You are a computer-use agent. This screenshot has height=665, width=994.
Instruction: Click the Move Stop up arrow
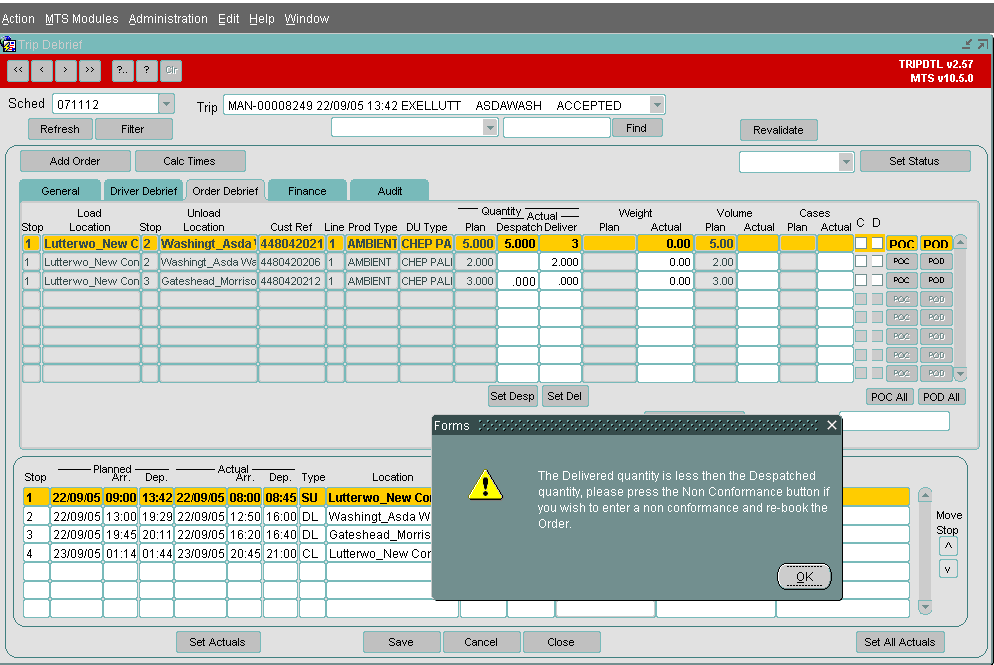click(948, 546)
